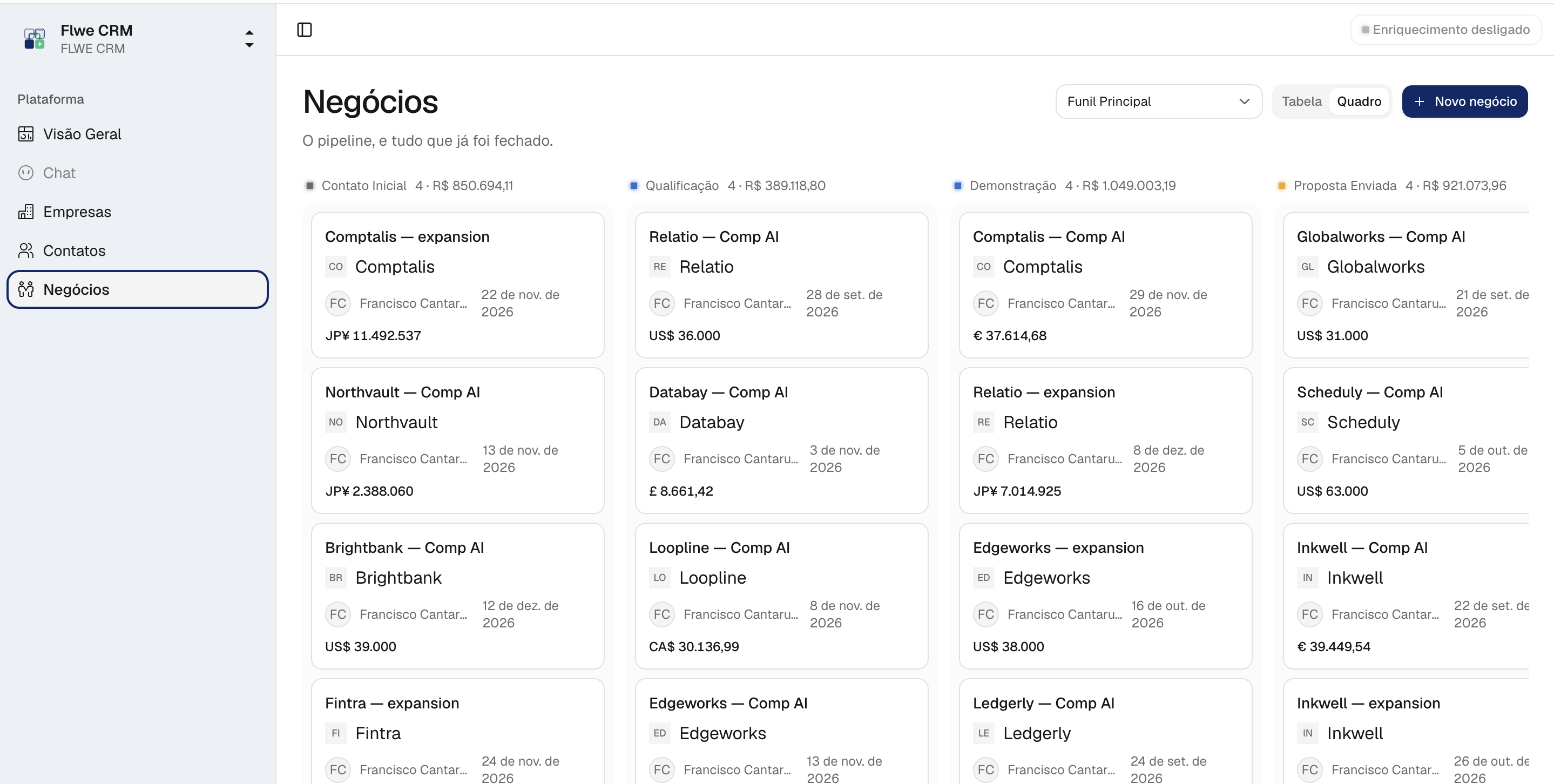The height and width of the screenshot is (784, 1554).
Task: Click FC avatar on Edgeworks — expansion card
Action: pyautogui.click(x=986, y=614)
